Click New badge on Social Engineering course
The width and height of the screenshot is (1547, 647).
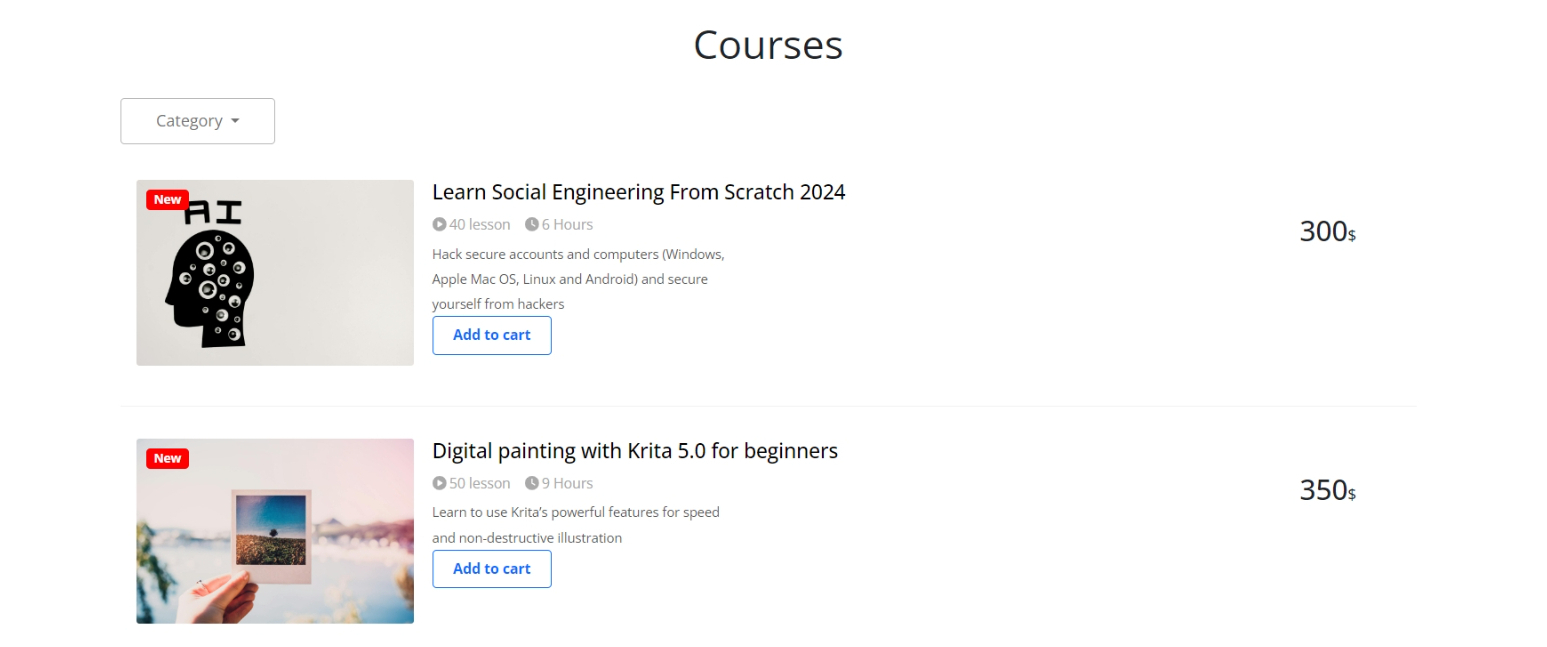pos(167,200)
